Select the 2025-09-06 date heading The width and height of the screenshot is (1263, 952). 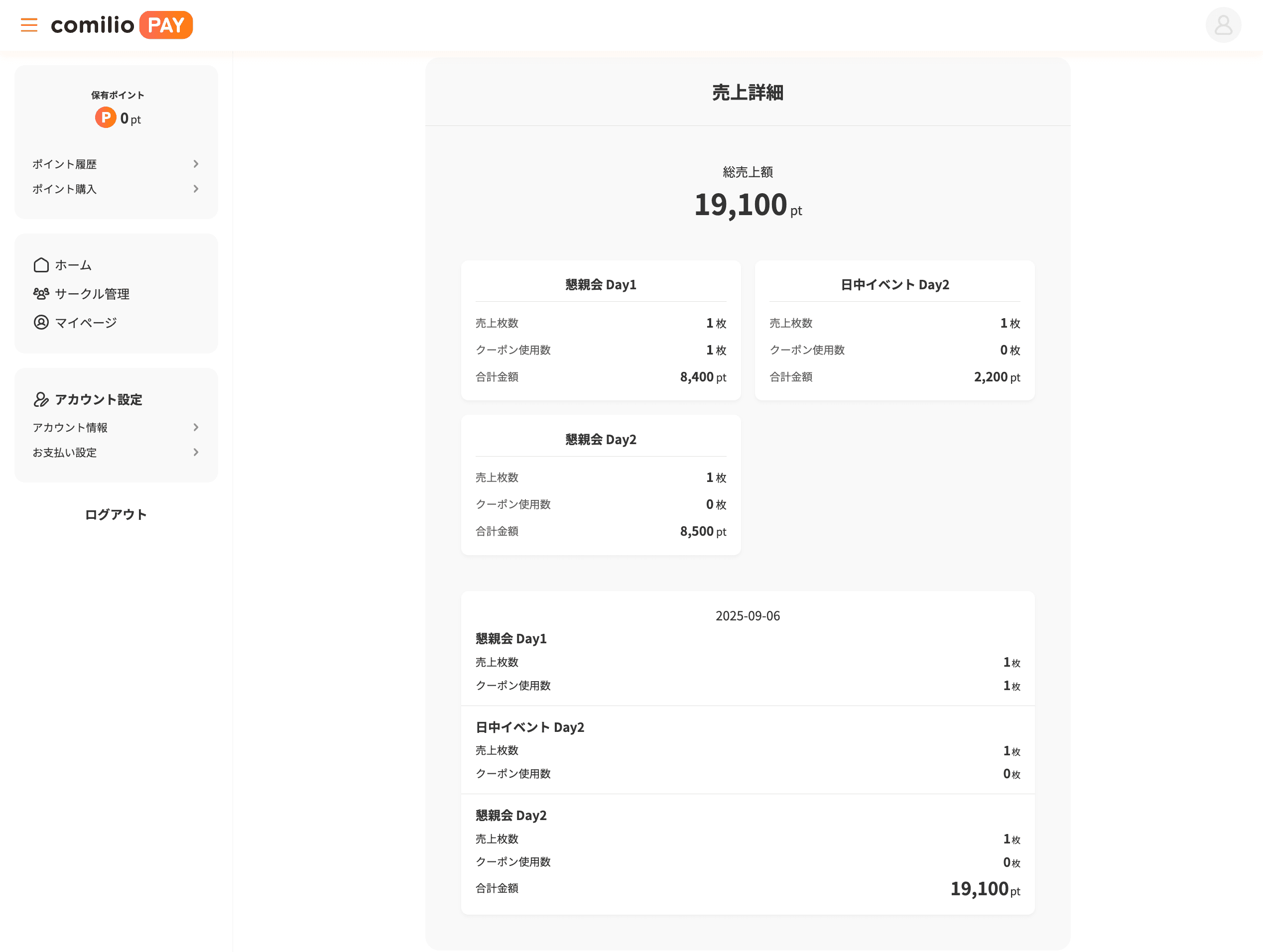coord(747,616)
